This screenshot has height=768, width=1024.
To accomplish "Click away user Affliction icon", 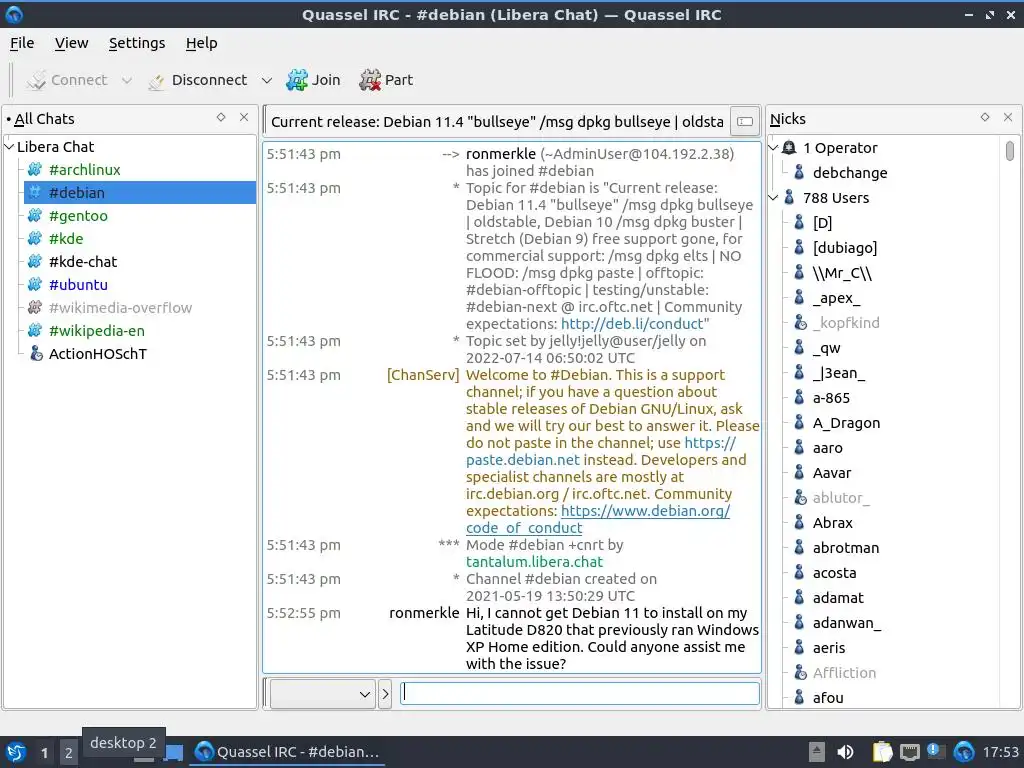I will coord(800,673).
